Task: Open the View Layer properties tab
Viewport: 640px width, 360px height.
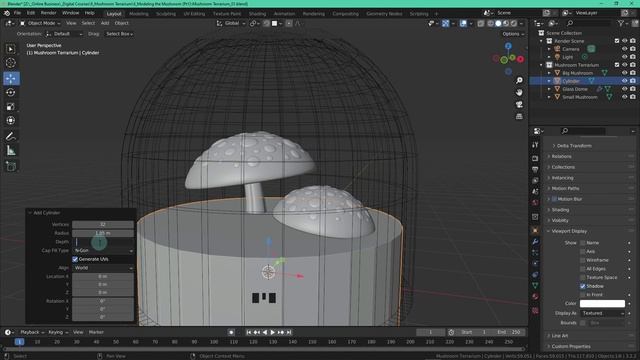Action: tap(535, 180)
